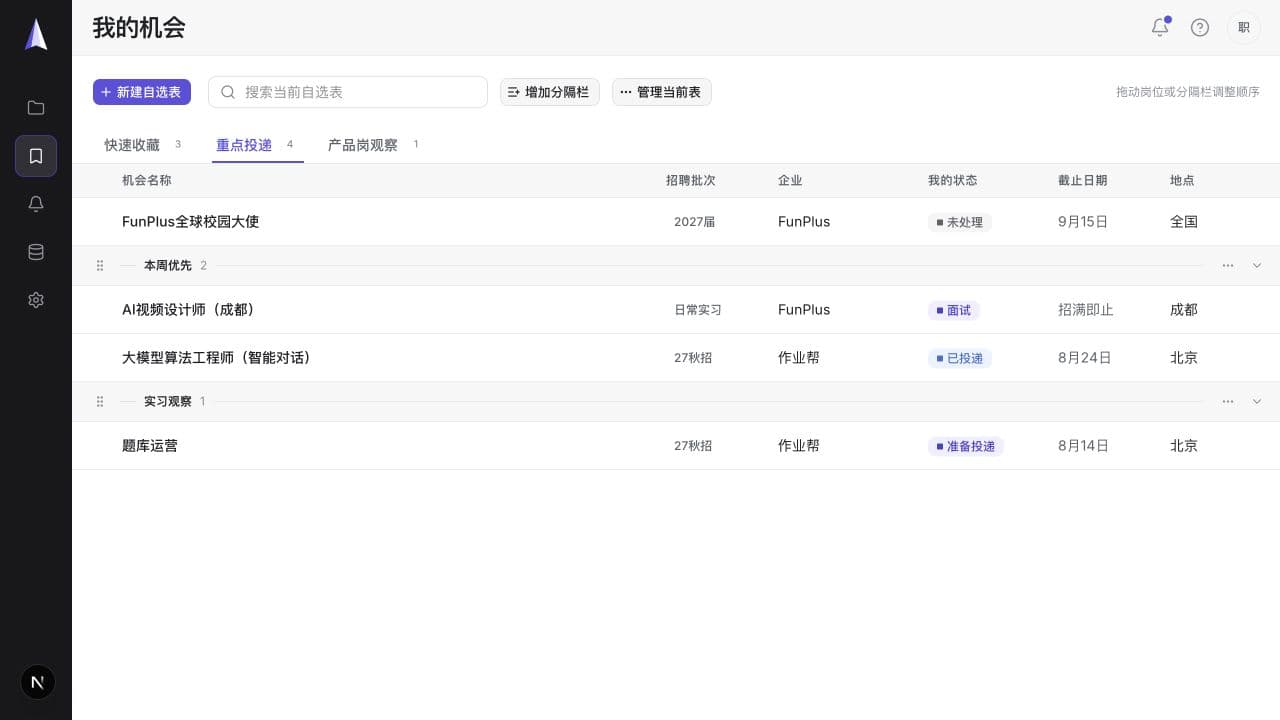Open the settings gear in the sidebar
Viewport: 1280px width, 720px height.
pyautogui.click(x=36, y=300)
